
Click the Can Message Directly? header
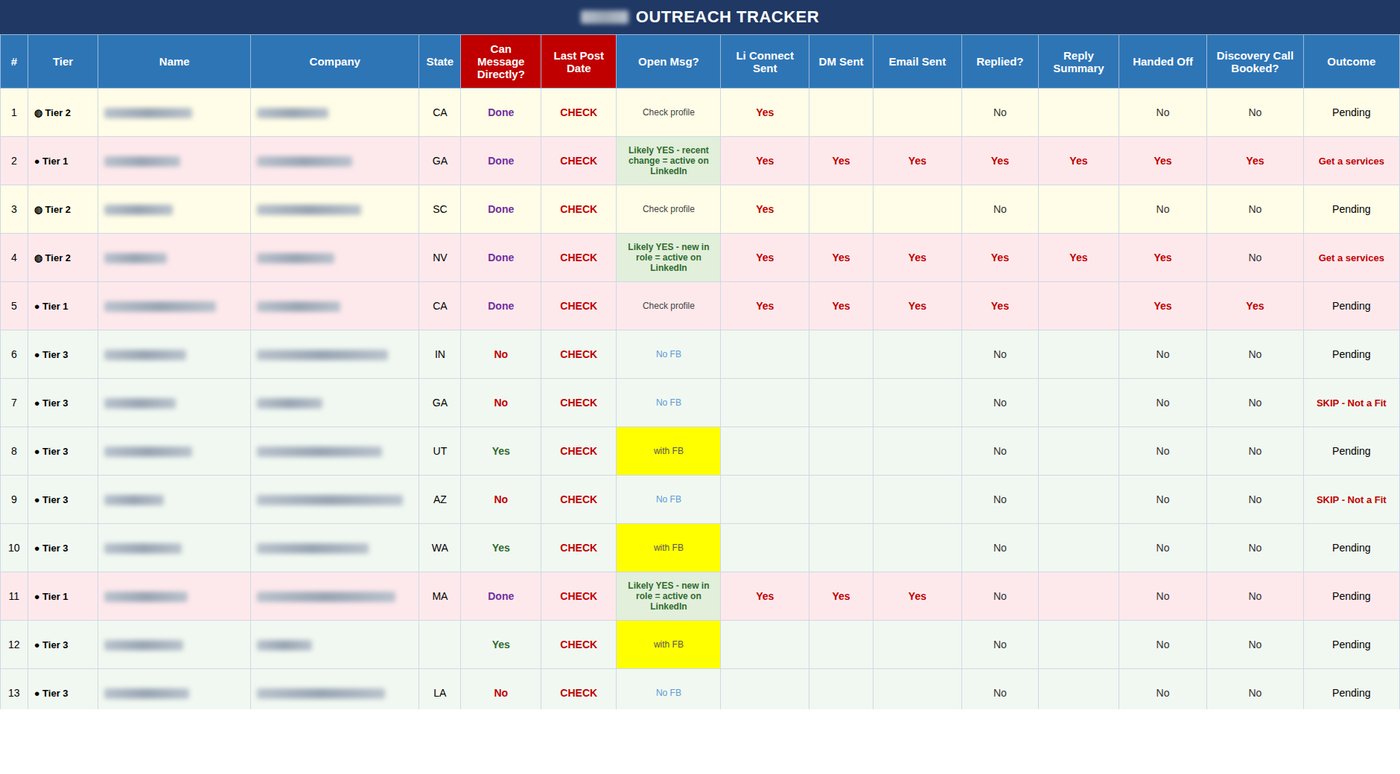[501, 61]
